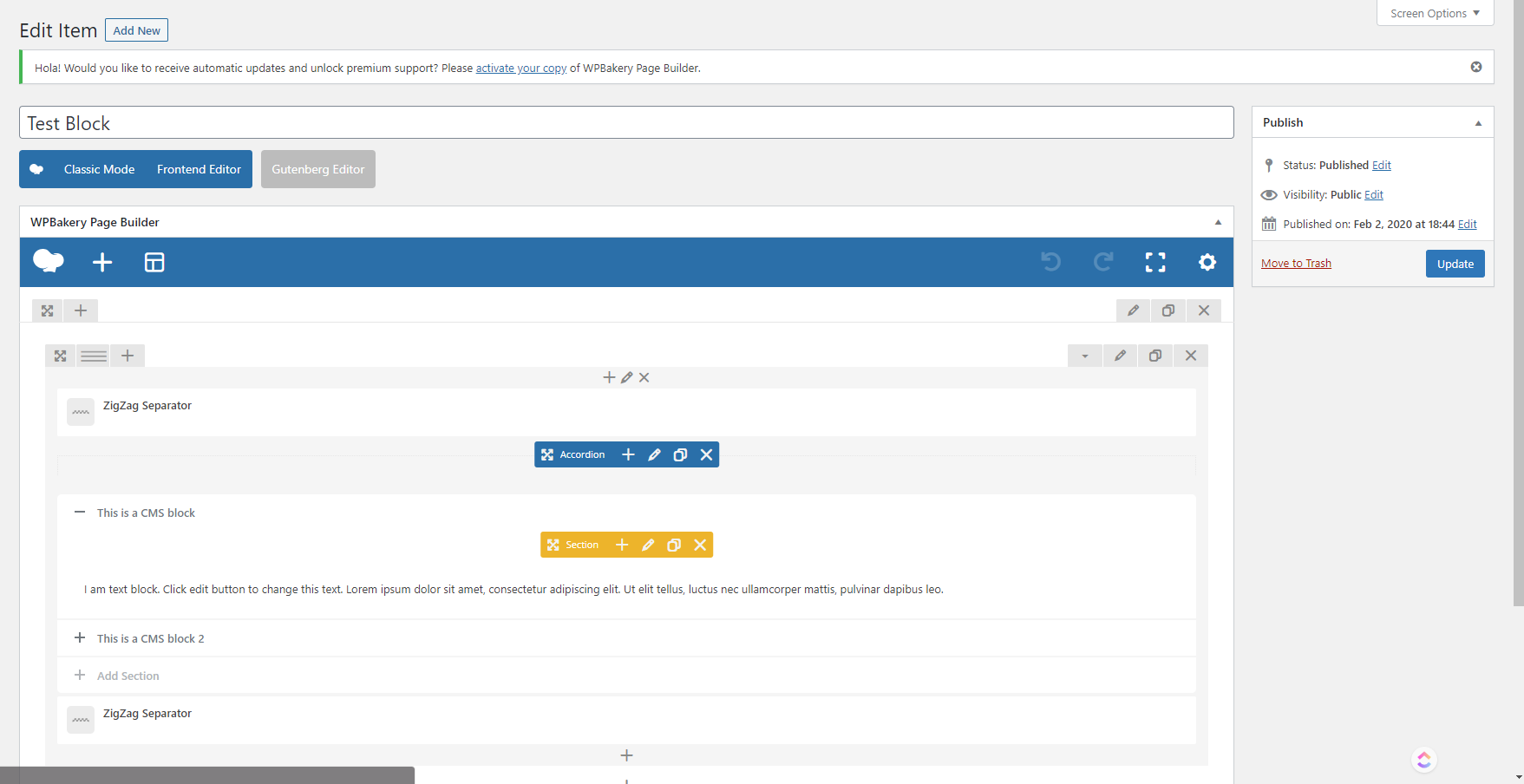Click the Redo arrow in builder navbar
1524x784 pixels.
click(x=1103, y=262)
